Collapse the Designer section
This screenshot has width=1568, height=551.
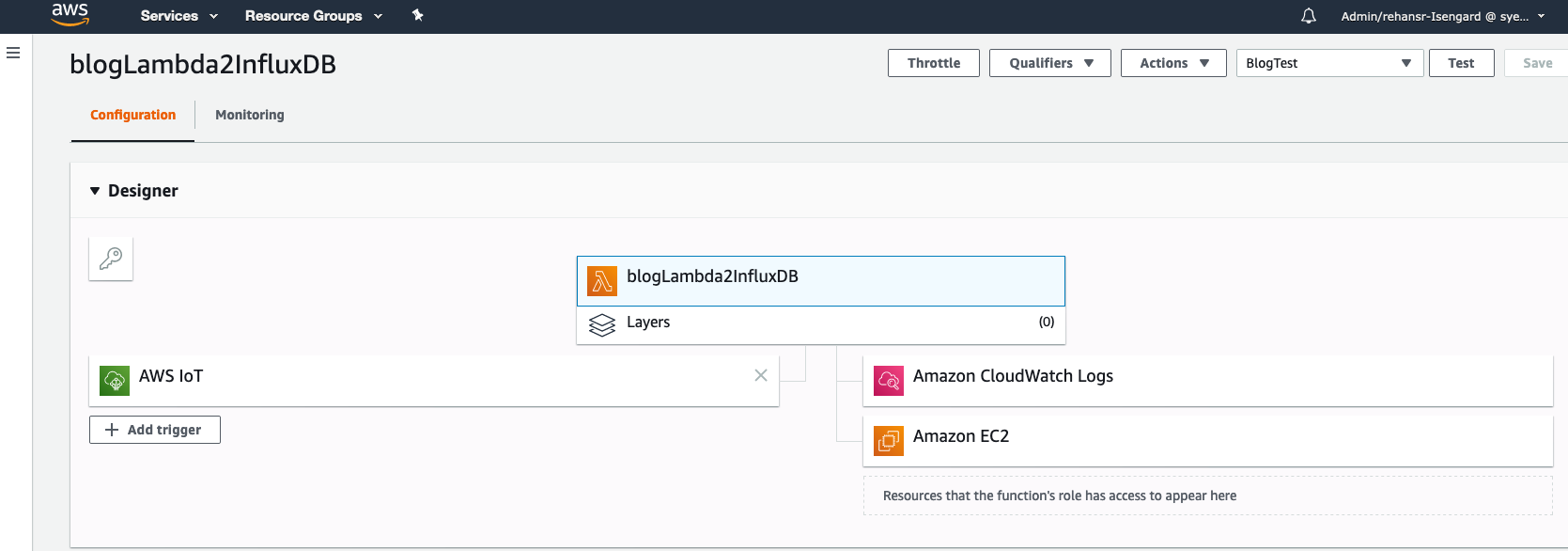coord(95,191)
